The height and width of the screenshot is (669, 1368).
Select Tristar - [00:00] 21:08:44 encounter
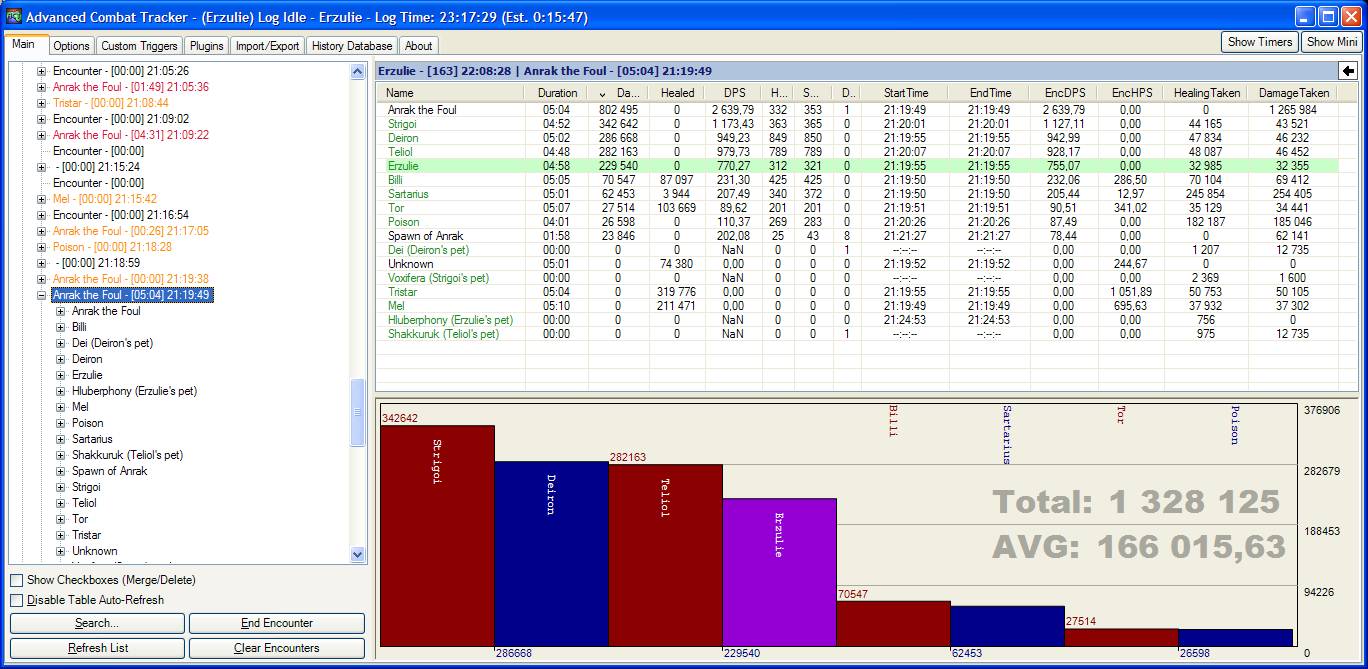pos(110,103)
